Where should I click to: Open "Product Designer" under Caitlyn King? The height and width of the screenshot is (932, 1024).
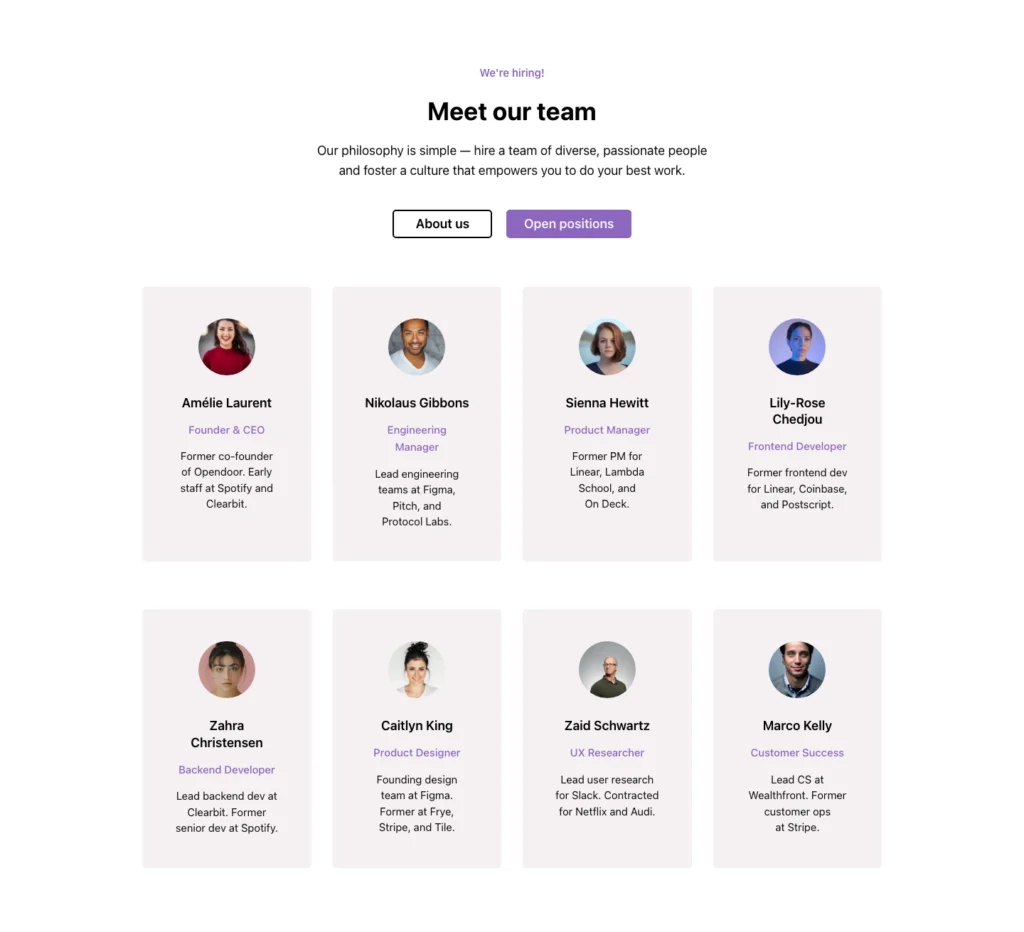pyautogui.click(x=416, y=752)
